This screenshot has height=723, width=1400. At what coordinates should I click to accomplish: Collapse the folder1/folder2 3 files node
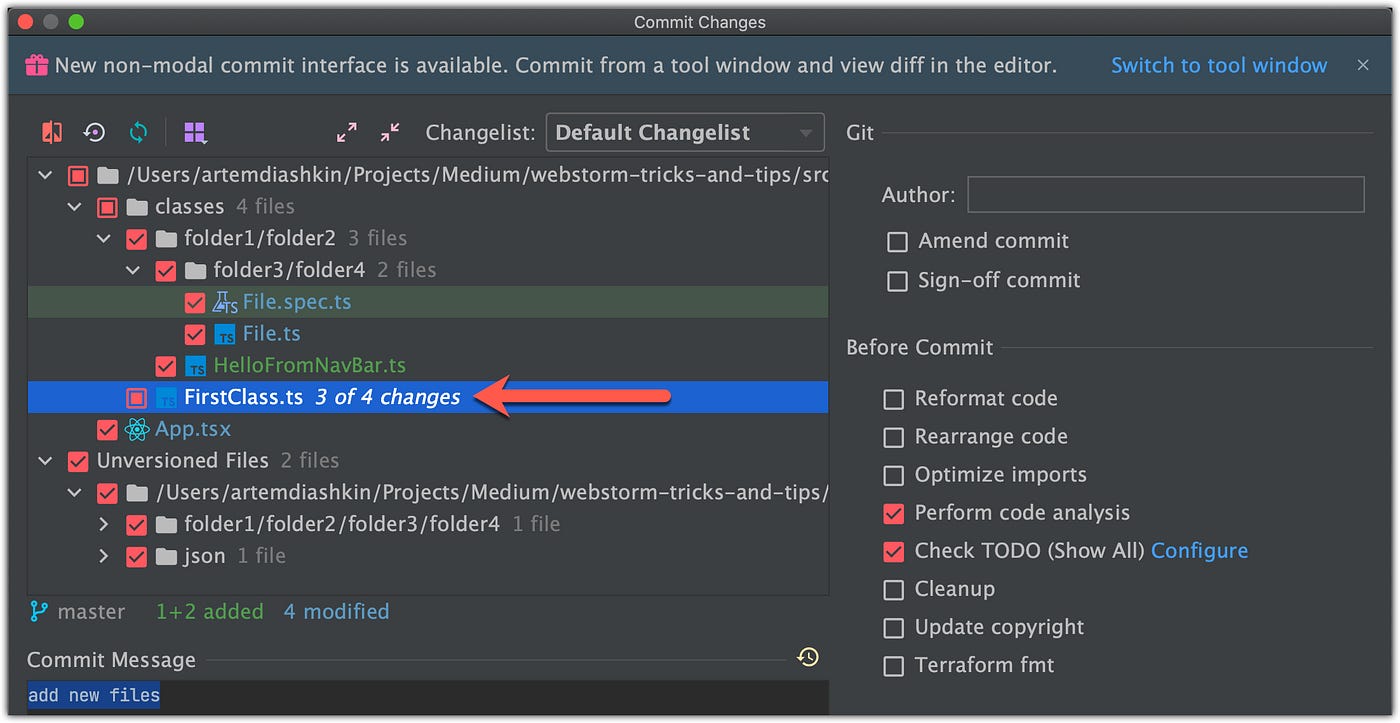click(103, 238)
